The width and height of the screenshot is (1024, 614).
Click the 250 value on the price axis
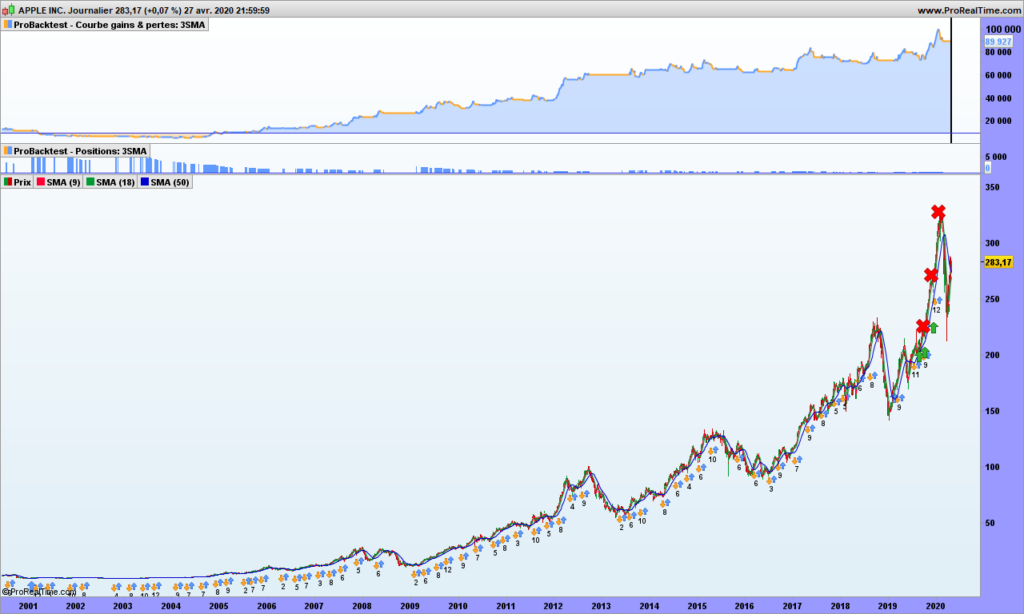(992, 299)
